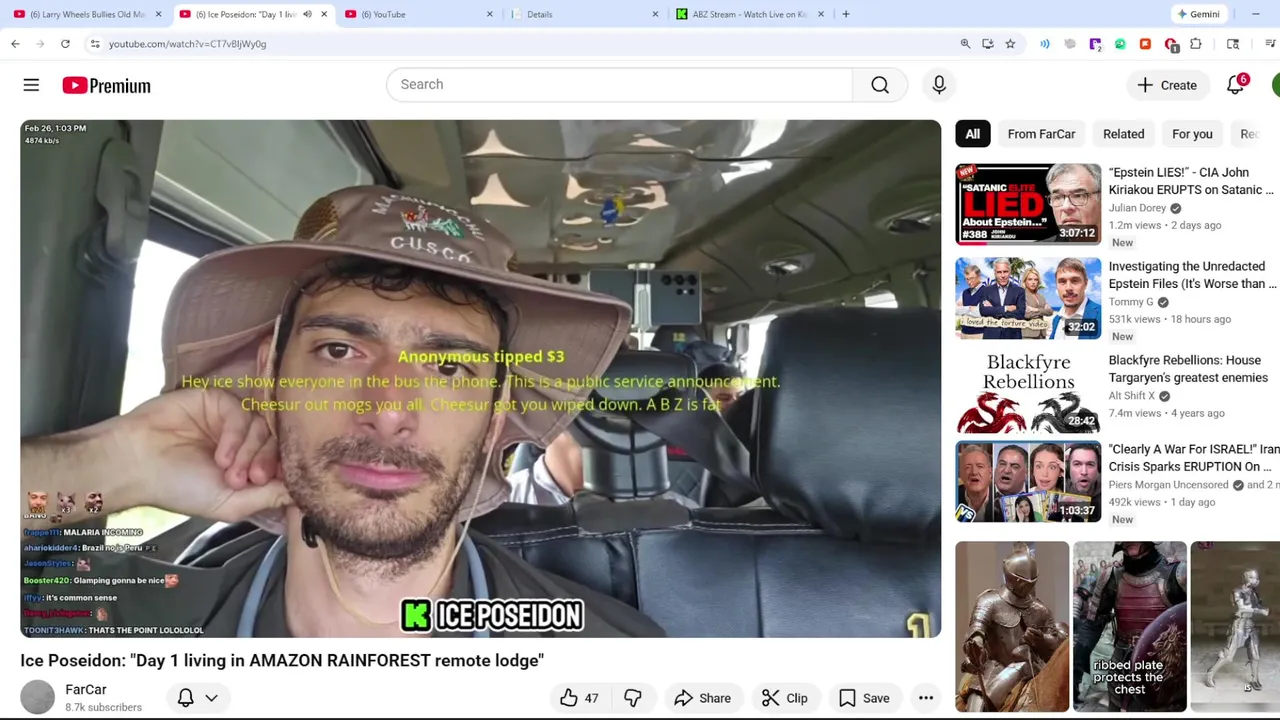Open a new browser tab with plus
Screen dimensions: 1280x720
pyautogui.click(x=846, y=14)
